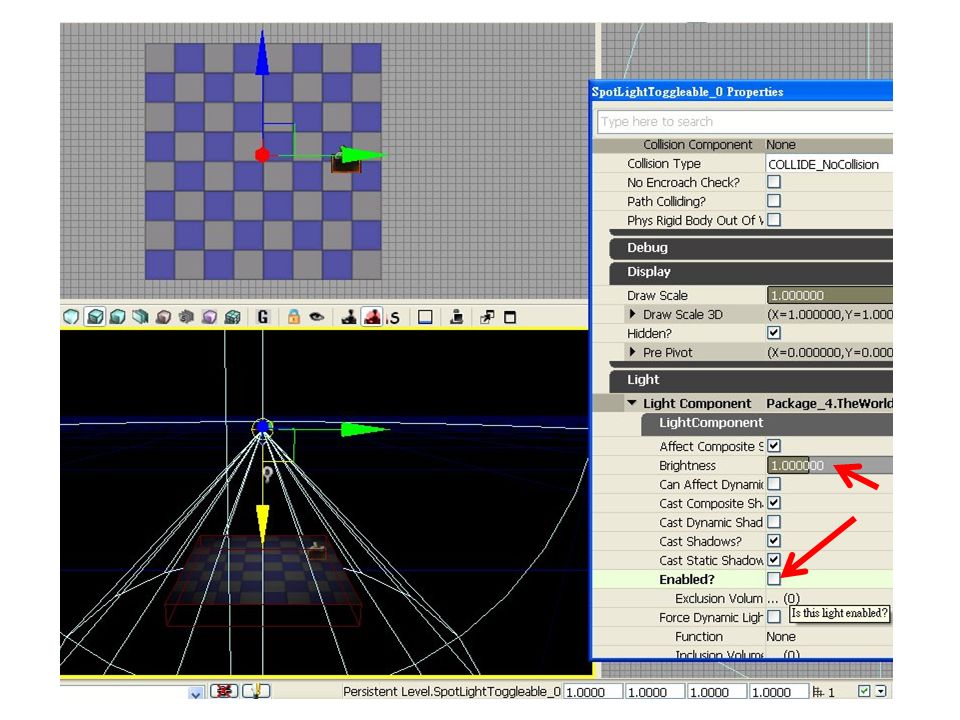This screenshot has height=720, width=960.
Task: Check the Enabled? checkbox for the light
Action: point(774,579)
